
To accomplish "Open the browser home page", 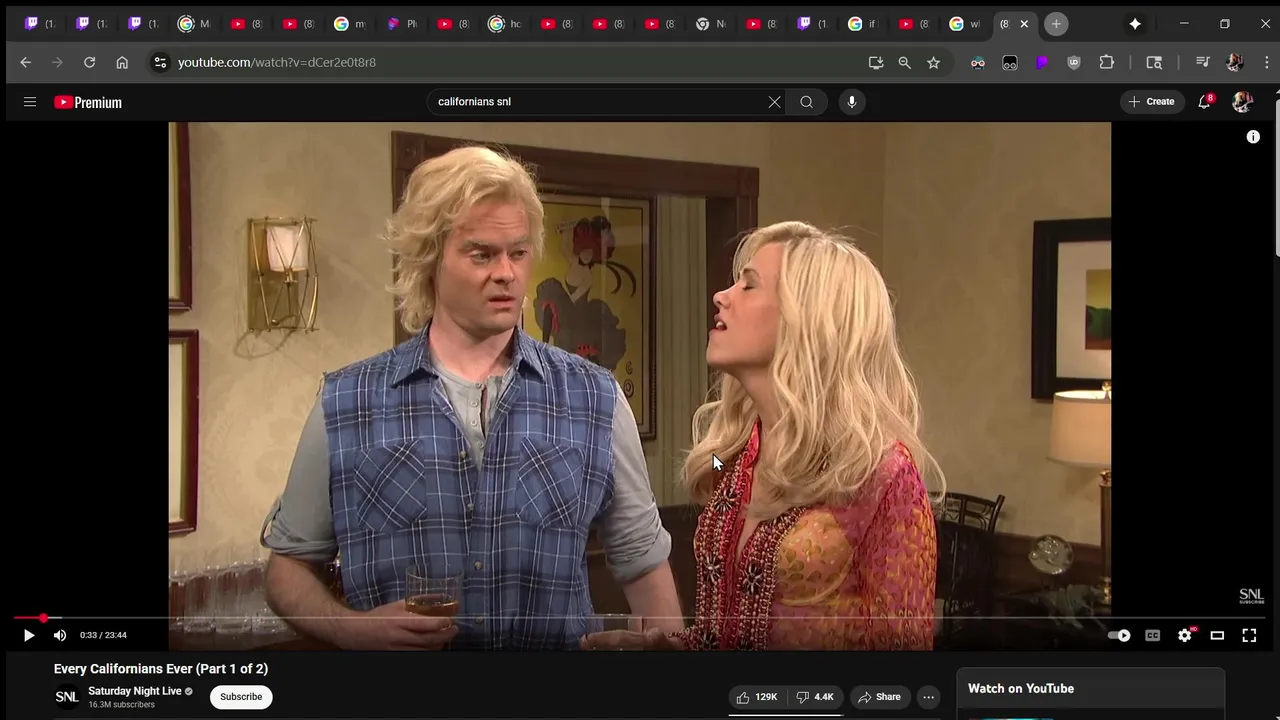I will pyautogui.click(x=122, y=62).
